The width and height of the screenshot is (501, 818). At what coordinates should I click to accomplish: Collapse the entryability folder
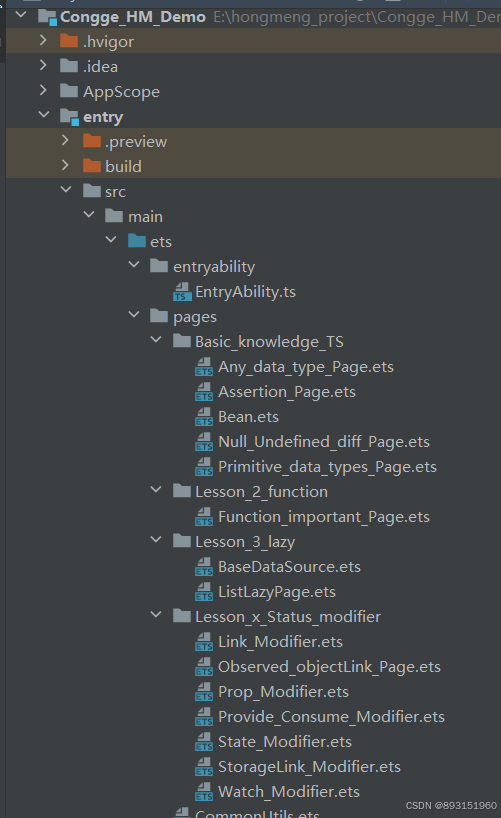(x=134, y=264)
